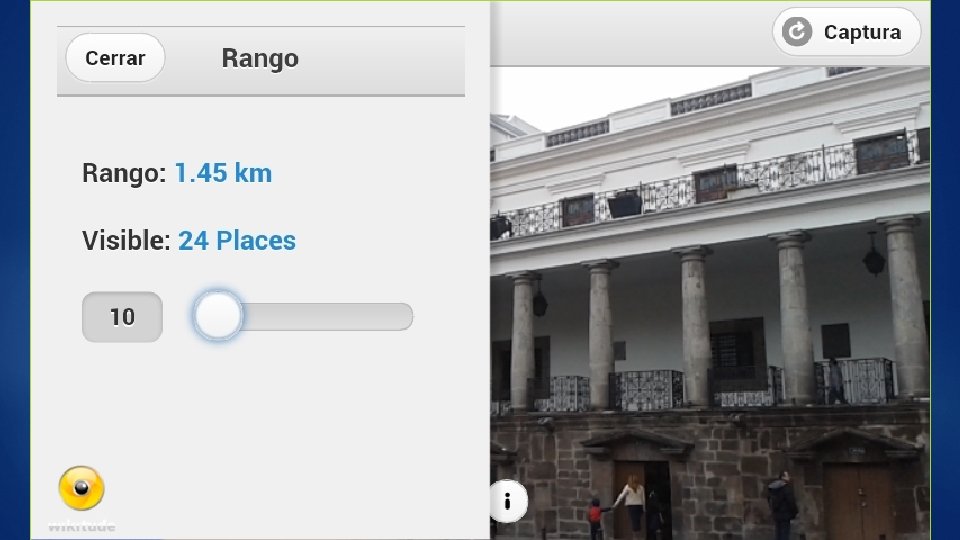Tap the child in the red jacket

595,518
